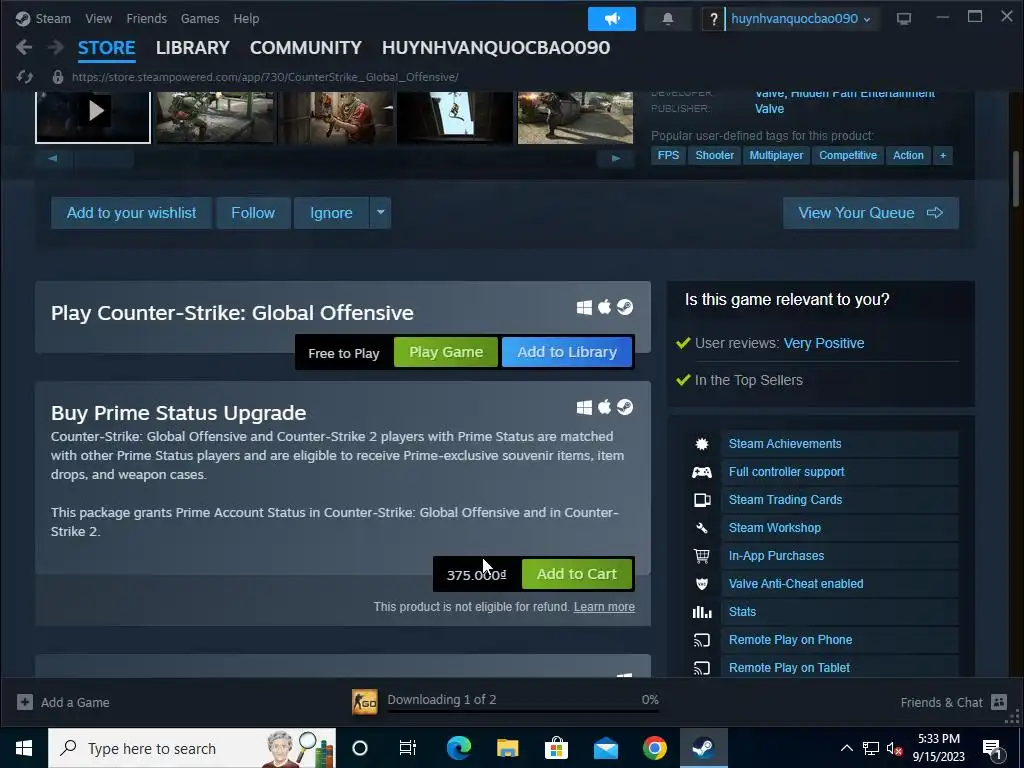Click the page vertical scrollbar
The height and width of the screenshot is (768, 1024).
[1016, 180]
